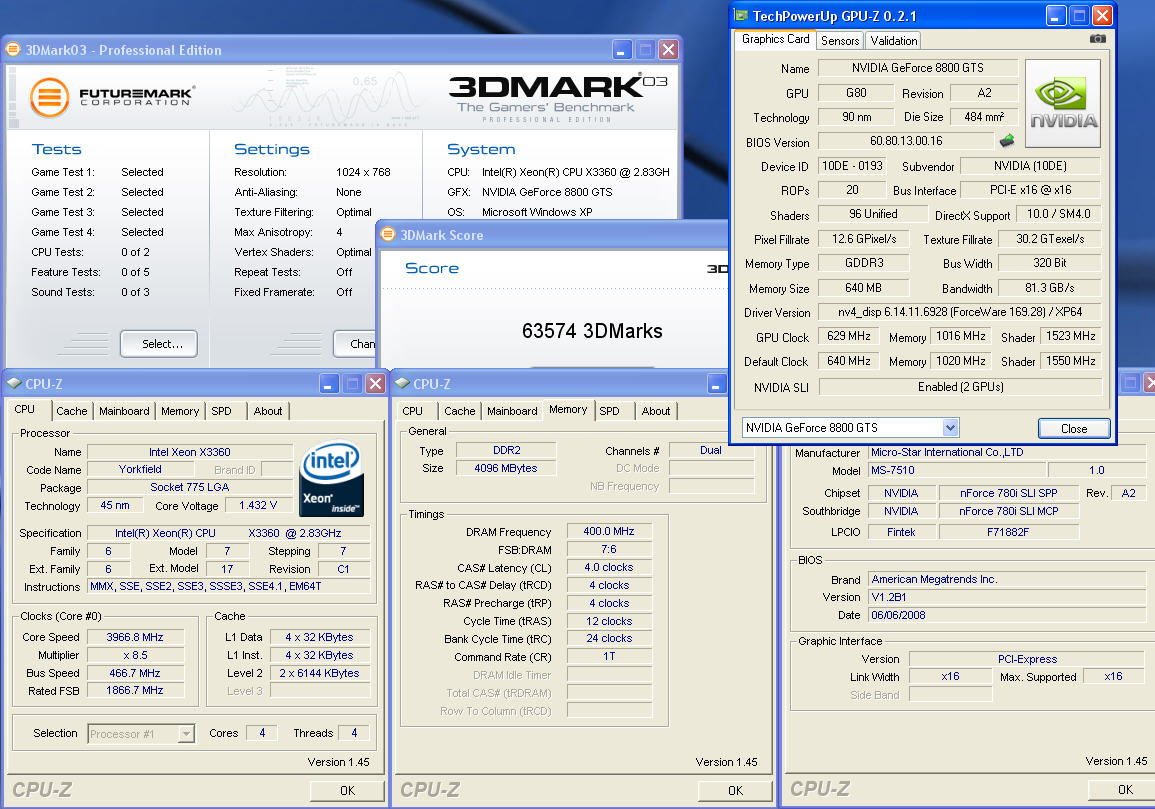Click the 63574 3DMarks score text
The image size is (1155, 809).
click(592, 331)
